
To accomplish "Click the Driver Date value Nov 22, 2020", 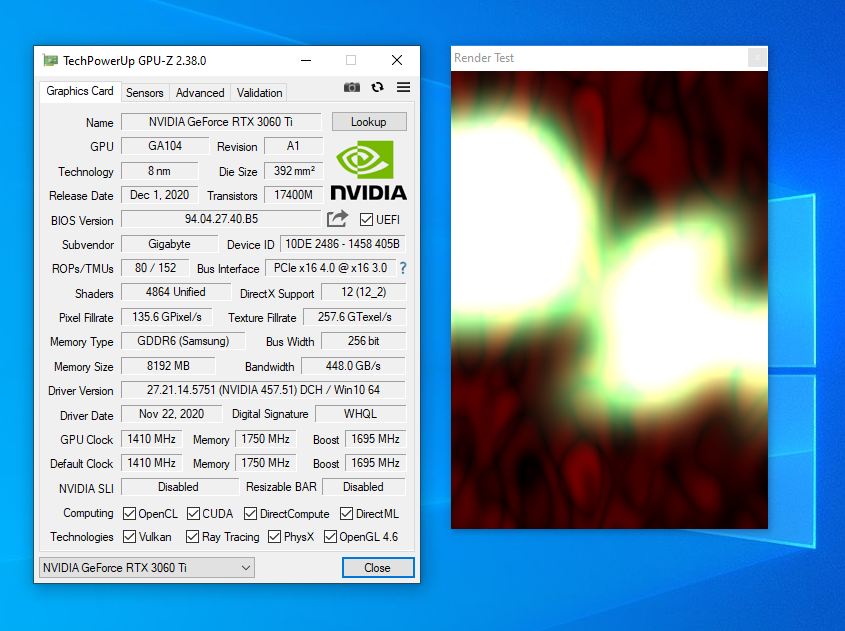I will pos(171,414).
